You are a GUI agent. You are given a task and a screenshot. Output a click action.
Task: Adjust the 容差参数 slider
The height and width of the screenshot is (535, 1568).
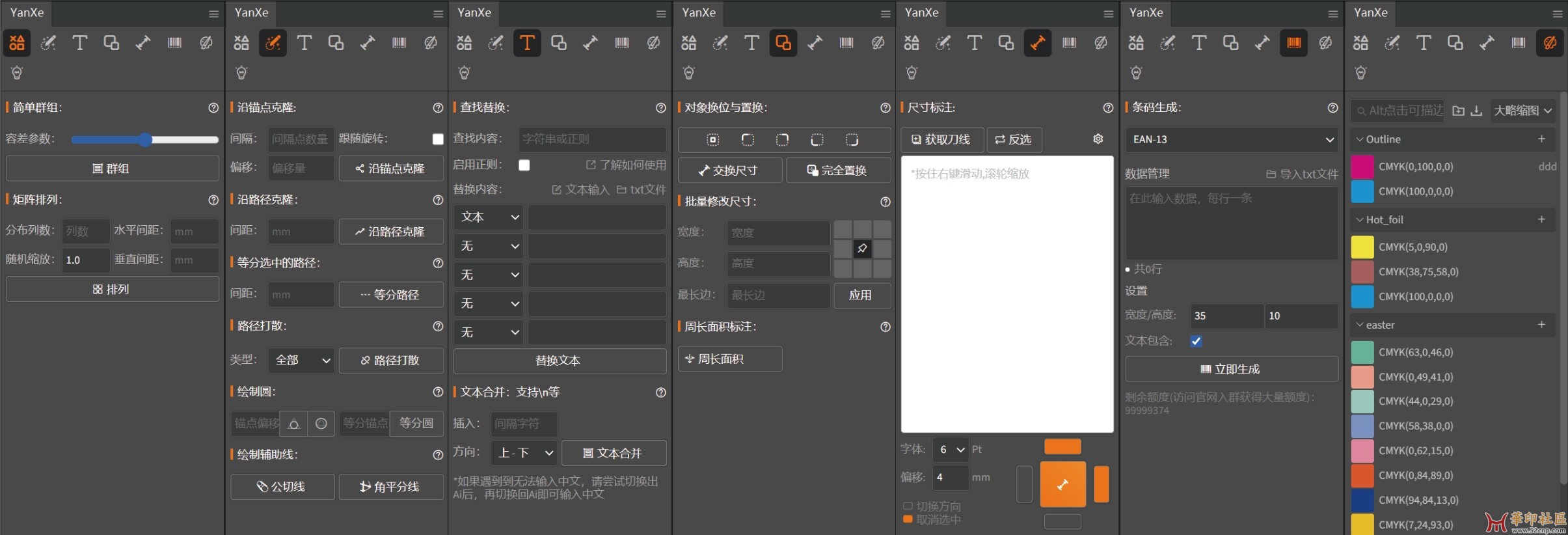pos(145,139)
